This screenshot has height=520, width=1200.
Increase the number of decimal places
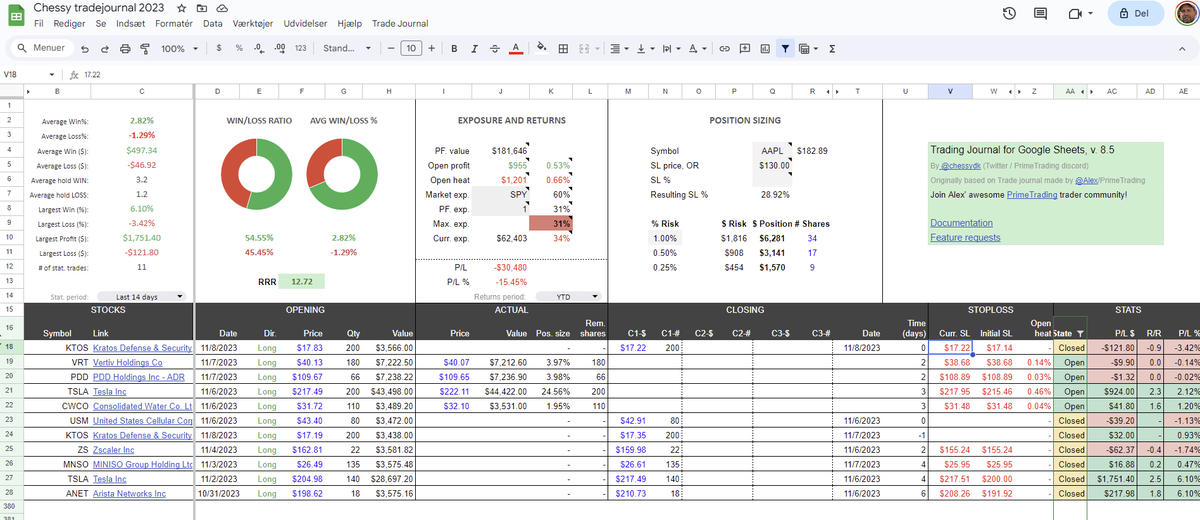279,48
